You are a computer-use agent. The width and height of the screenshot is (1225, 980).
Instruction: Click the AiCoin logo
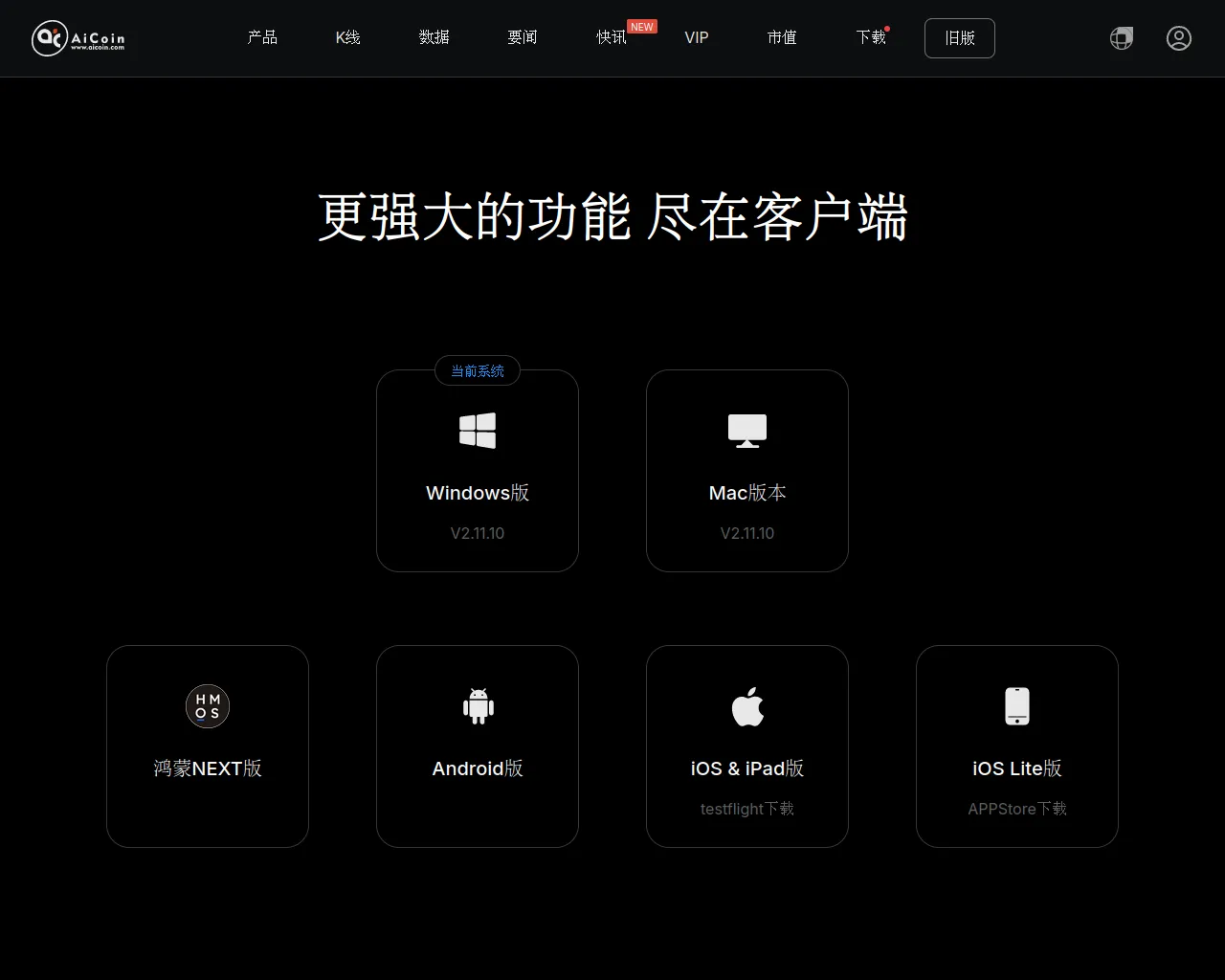coord(78,38)
